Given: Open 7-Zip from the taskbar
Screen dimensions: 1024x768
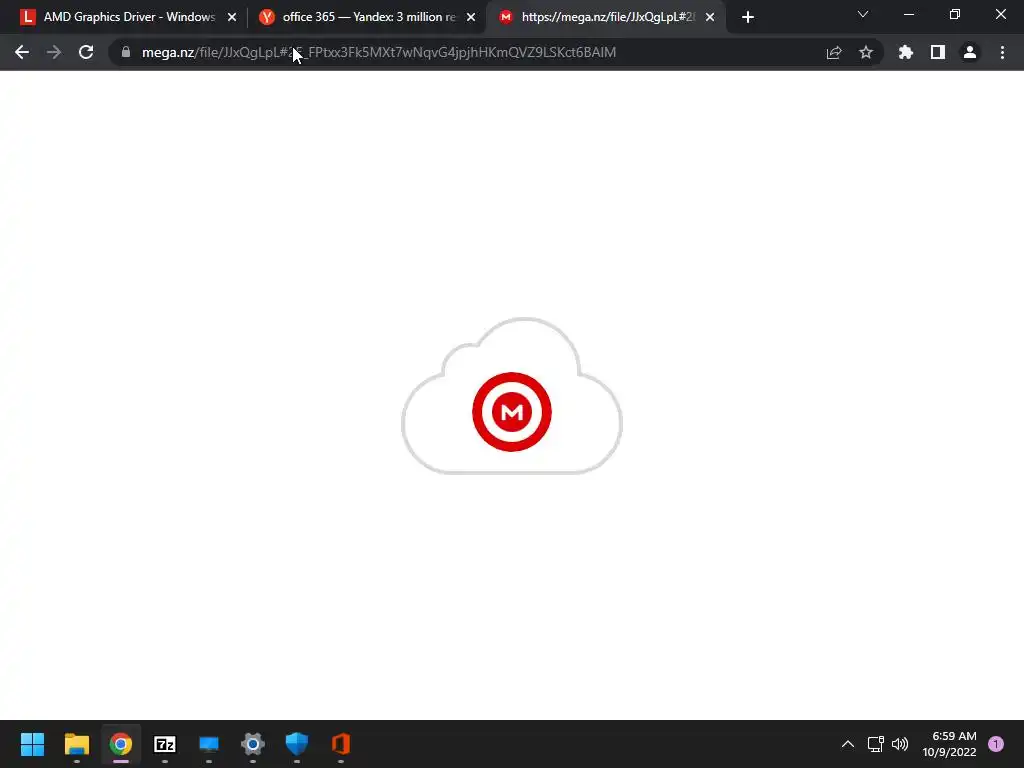Looking at the screenshot, I should coord(165,744).
